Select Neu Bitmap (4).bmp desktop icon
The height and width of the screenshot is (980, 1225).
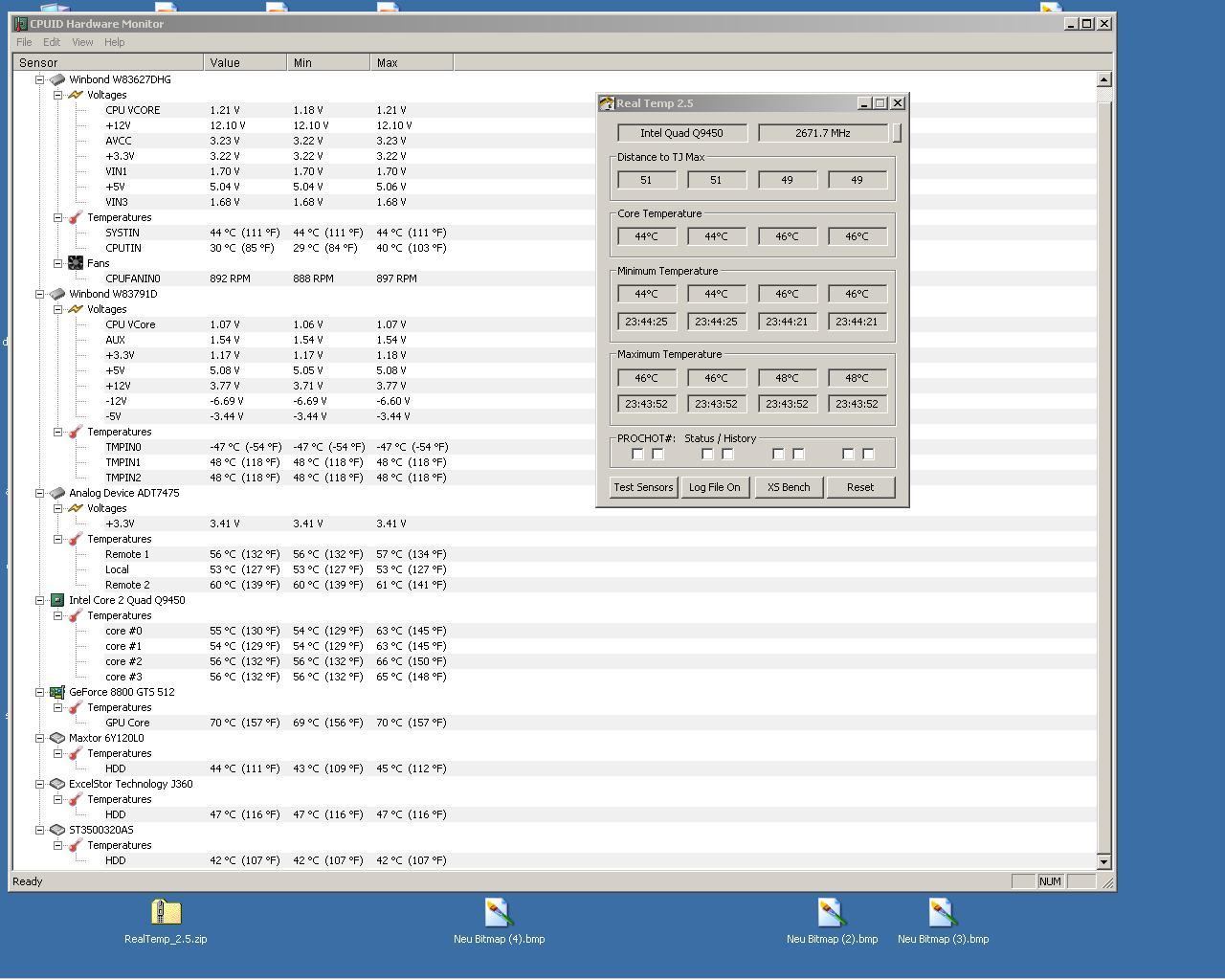click(x=499, y=912)
